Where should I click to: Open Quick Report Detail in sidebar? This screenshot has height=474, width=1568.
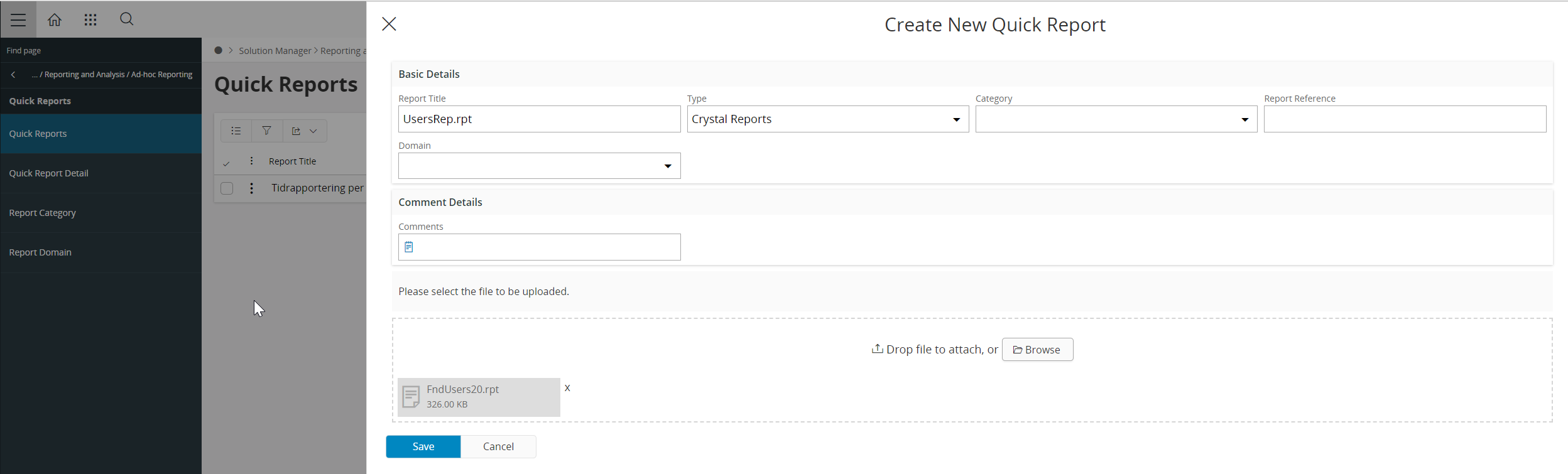pyautogui.click(x=49, y=173)
